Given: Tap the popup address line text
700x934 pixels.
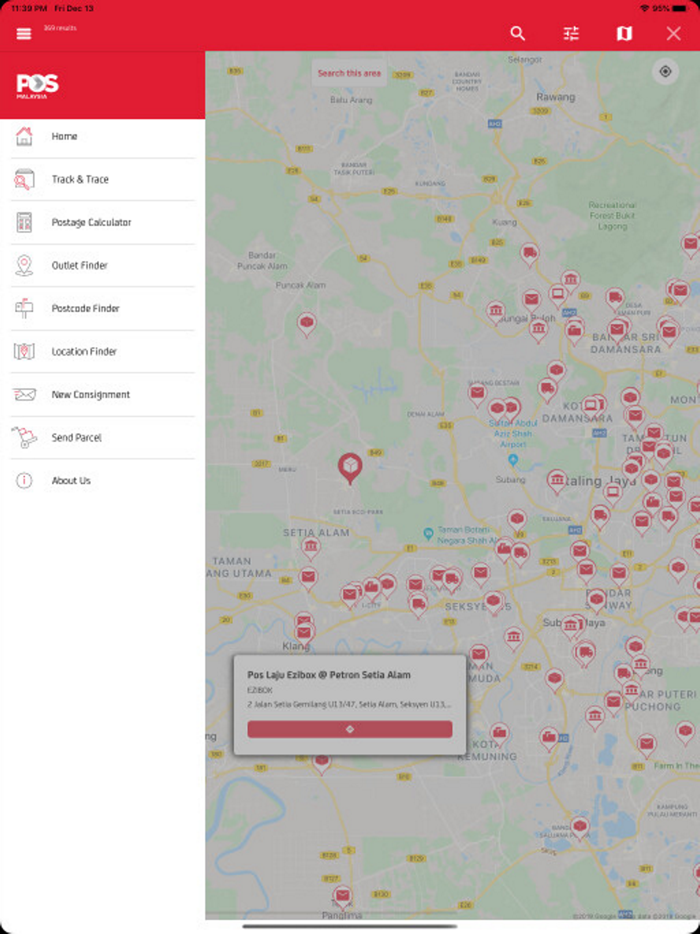Looking at the screenshot, I should click(349, 705).
